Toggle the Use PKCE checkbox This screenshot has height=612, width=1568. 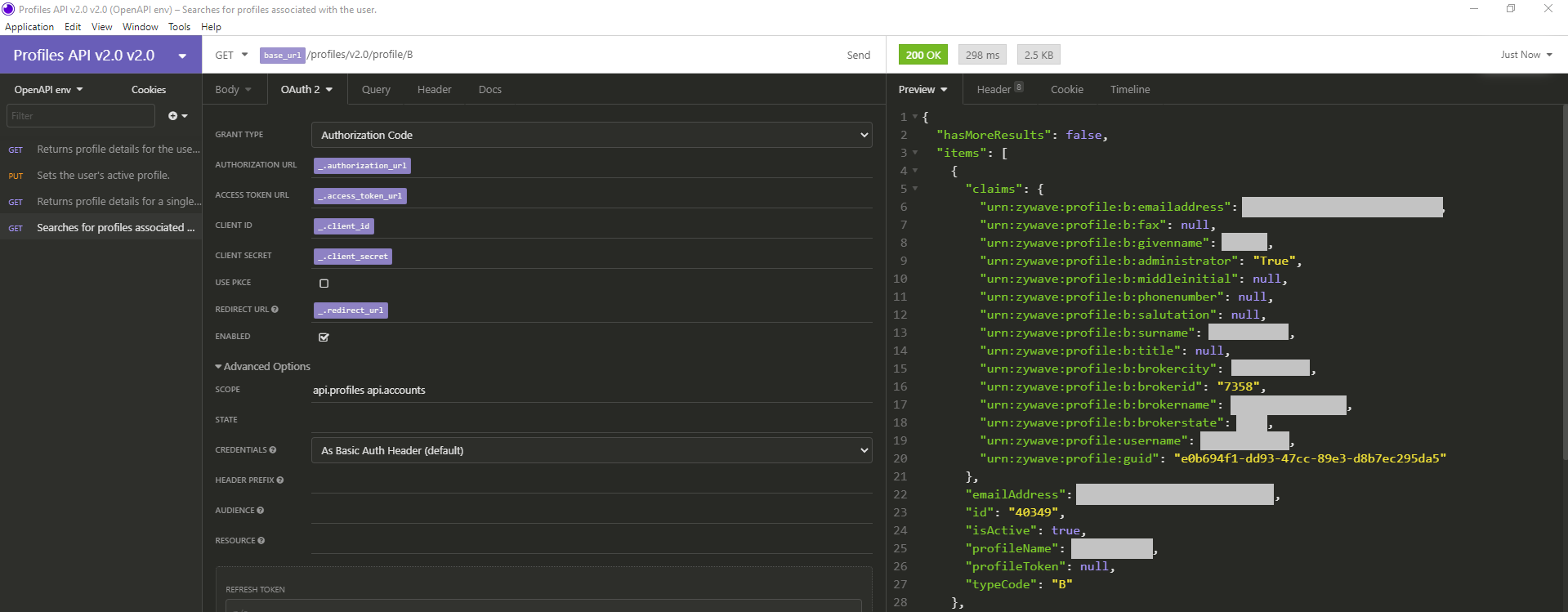click(x=324, y=284)
